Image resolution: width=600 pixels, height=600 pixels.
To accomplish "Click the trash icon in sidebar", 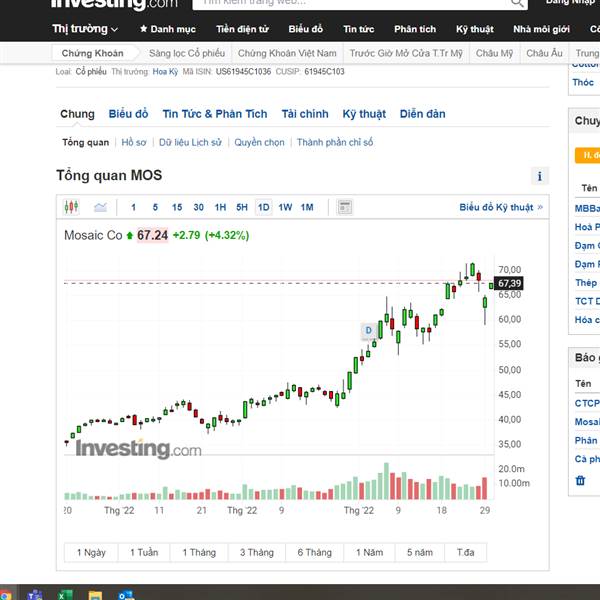I will [x=580, y=480].
